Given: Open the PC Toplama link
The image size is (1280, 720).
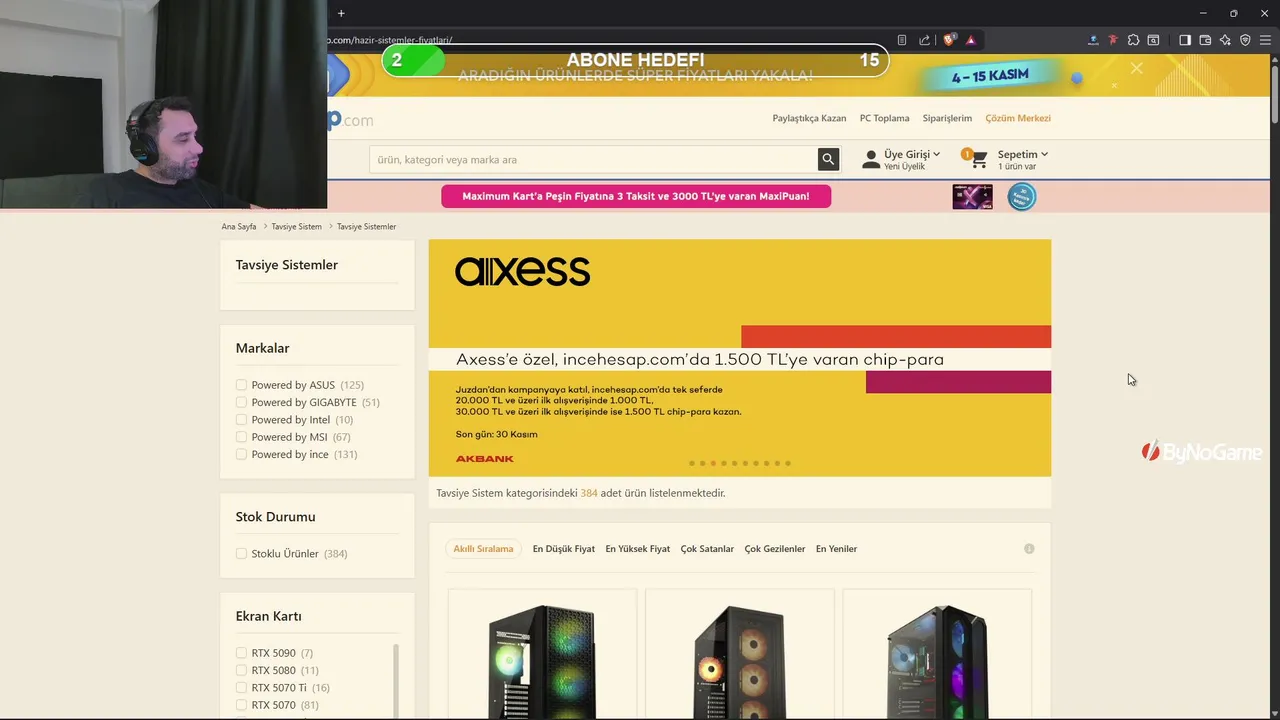Looking at the screenshot, I should (884, 118).
